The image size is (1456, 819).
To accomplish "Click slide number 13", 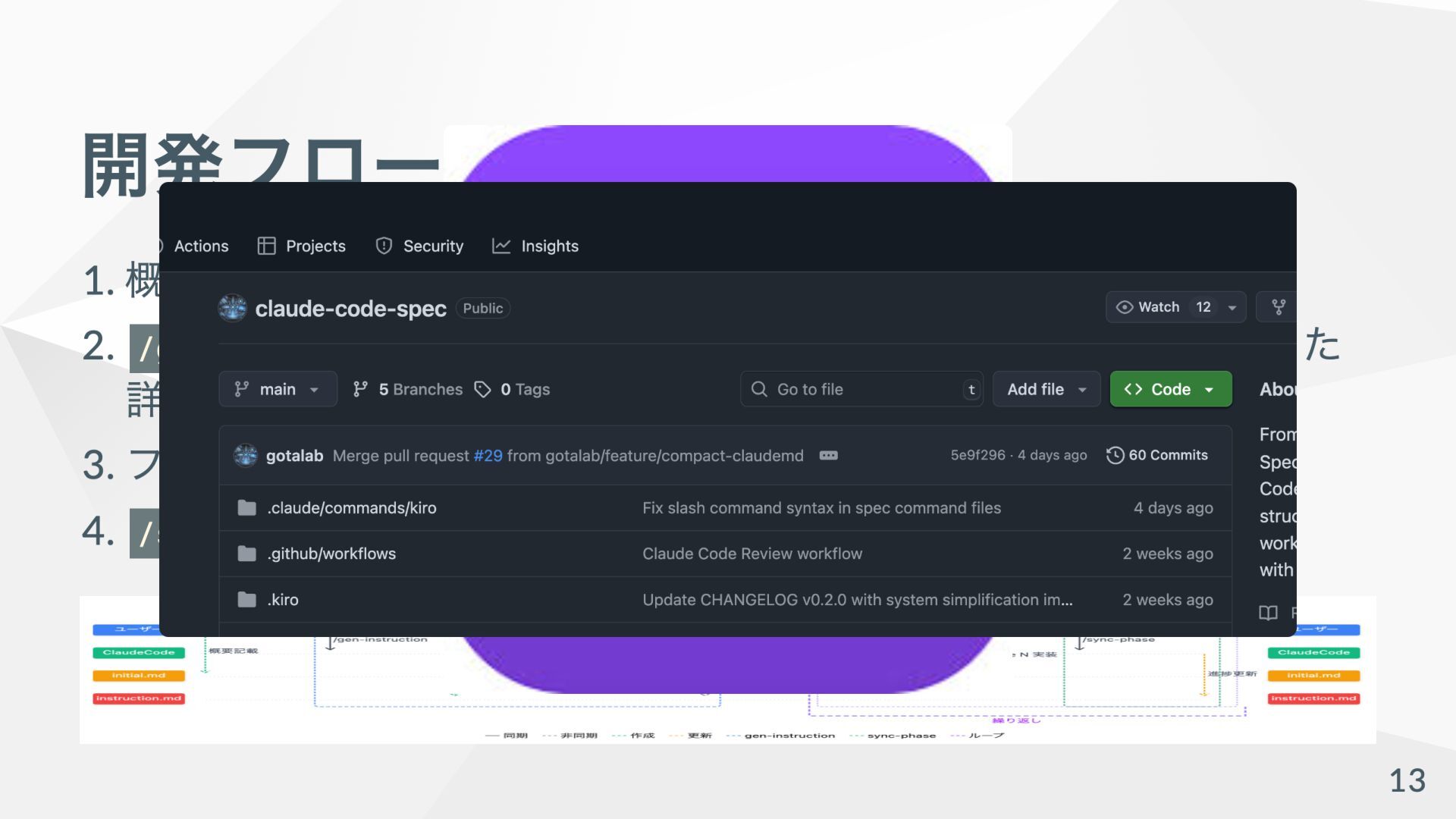I will pyautogui.click(x=1407, y=780).
